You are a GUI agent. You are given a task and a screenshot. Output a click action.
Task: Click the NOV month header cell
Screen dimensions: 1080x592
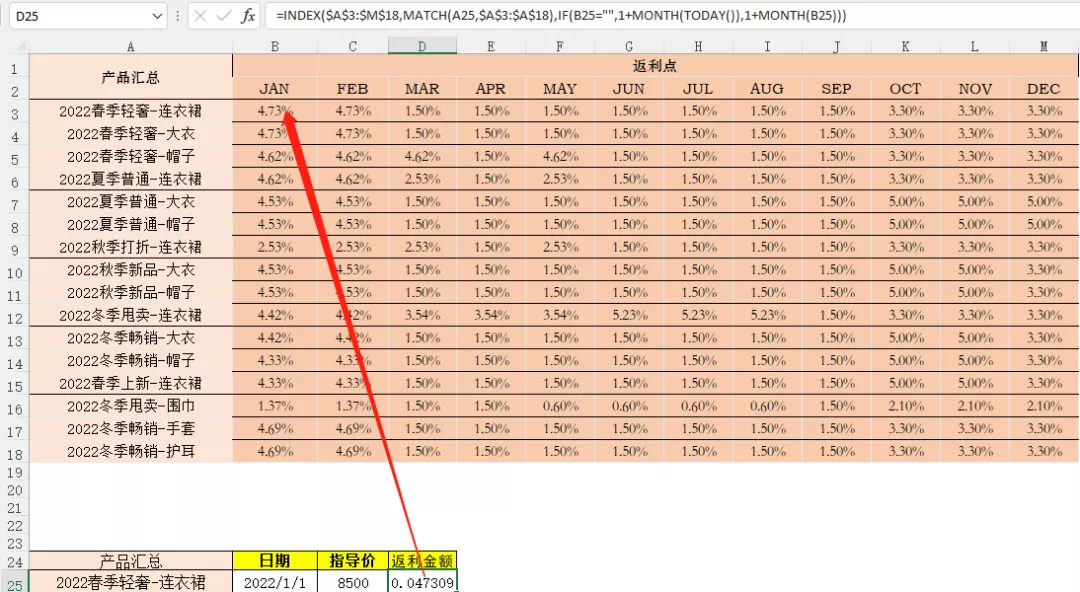tap(975, 89)
